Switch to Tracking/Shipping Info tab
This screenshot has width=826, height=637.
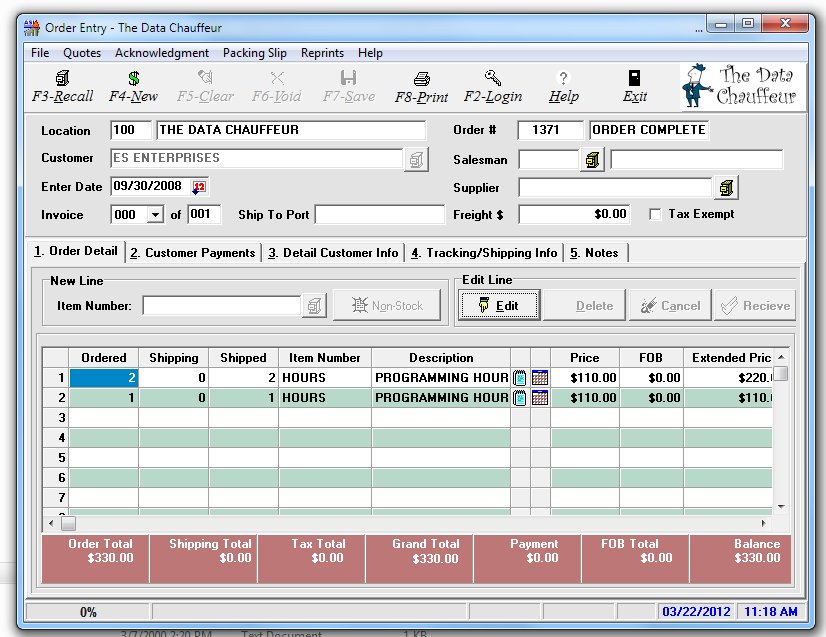tap(484, 253)
